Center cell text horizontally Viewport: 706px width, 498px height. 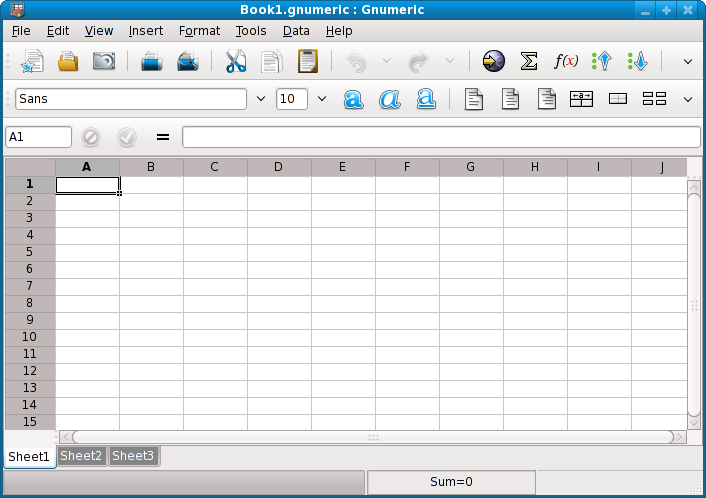click(x=510, y=99)
